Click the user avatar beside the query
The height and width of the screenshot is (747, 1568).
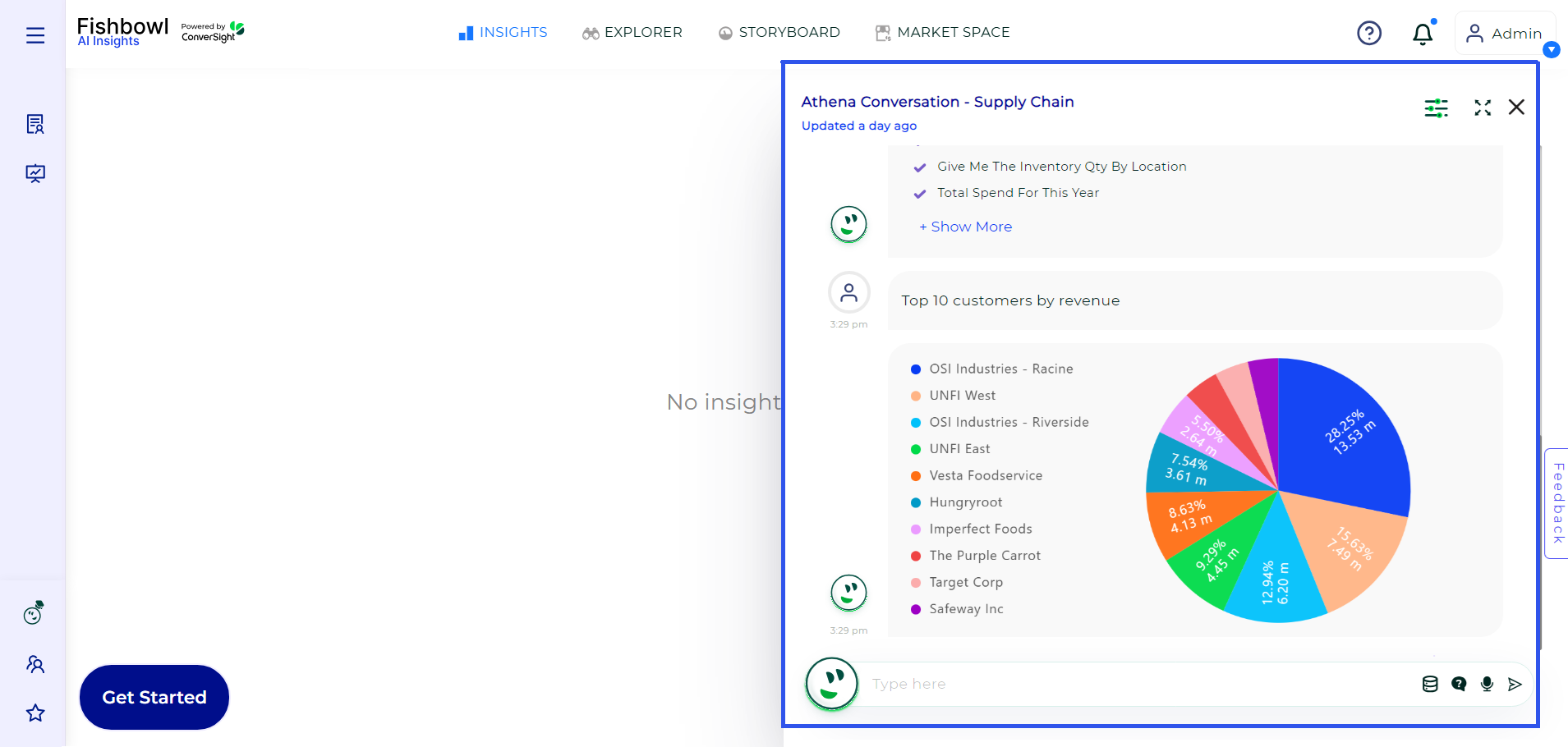pyautogui.click(x=849, y=292)
